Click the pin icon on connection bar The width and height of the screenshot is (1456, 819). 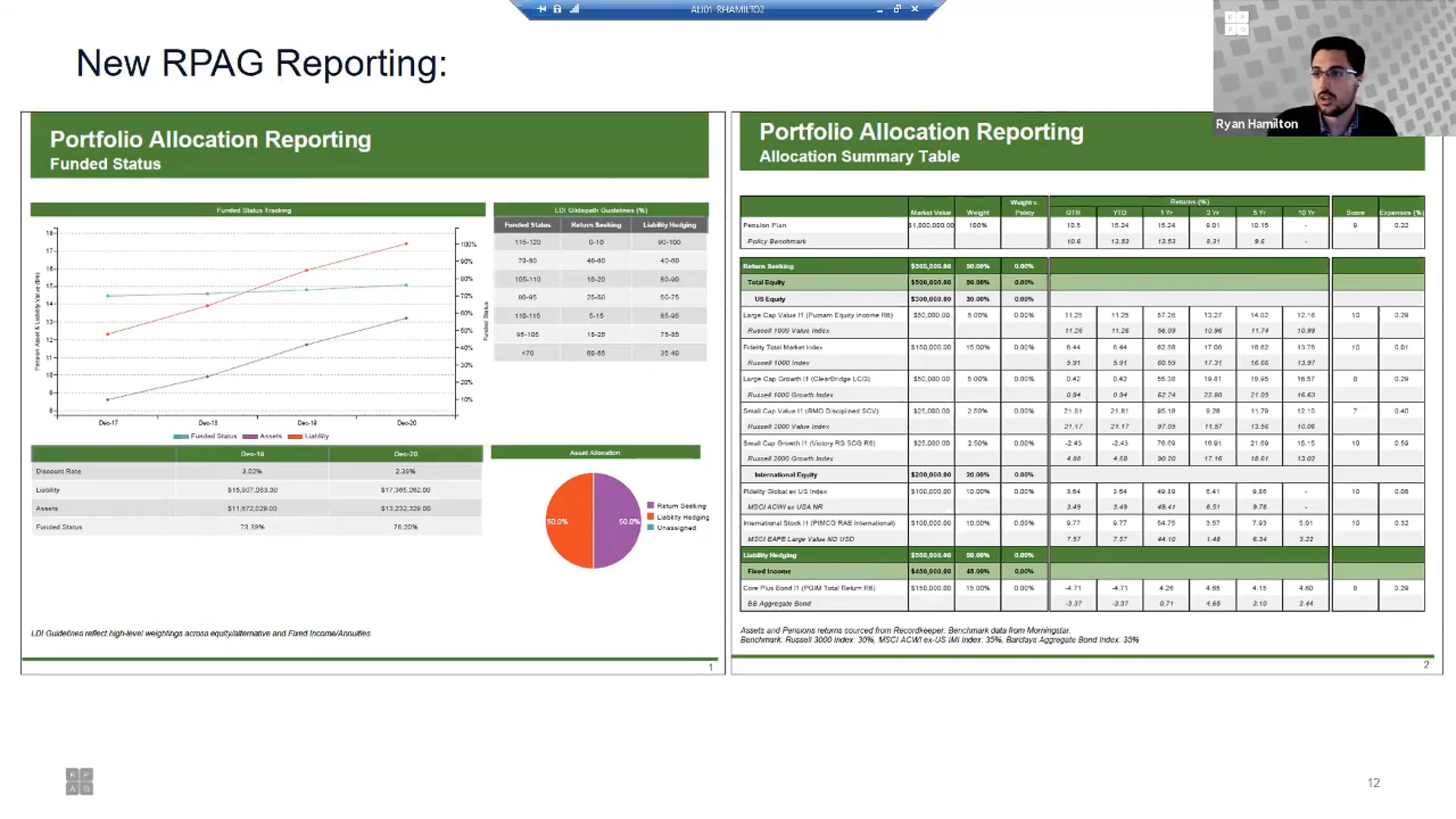click(542, 9)
